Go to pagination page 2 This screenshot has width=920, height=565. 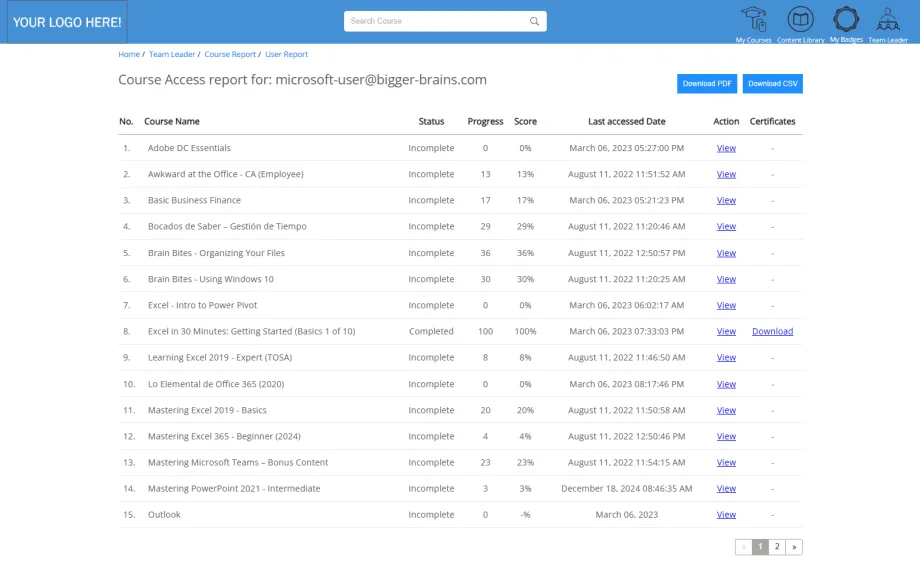point(777,547)
